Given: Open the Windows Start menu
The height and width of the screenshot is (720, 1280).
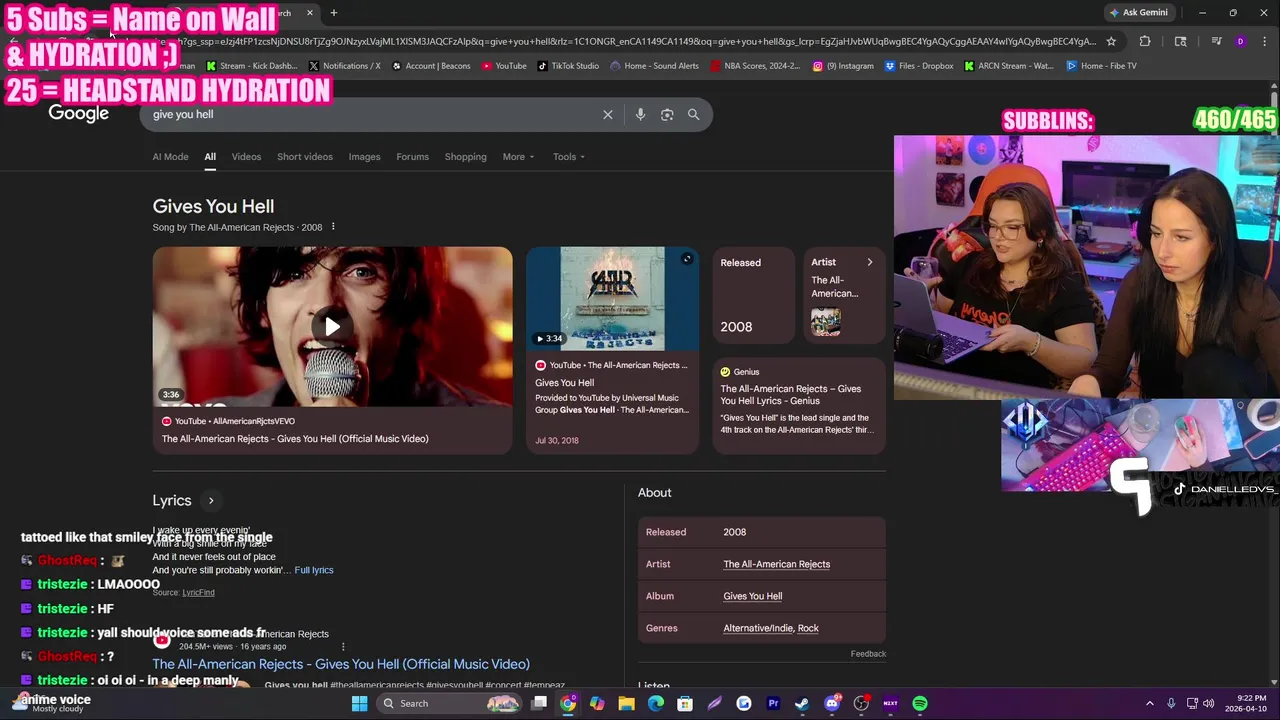Looking at the screenshot, I should 360,703.
